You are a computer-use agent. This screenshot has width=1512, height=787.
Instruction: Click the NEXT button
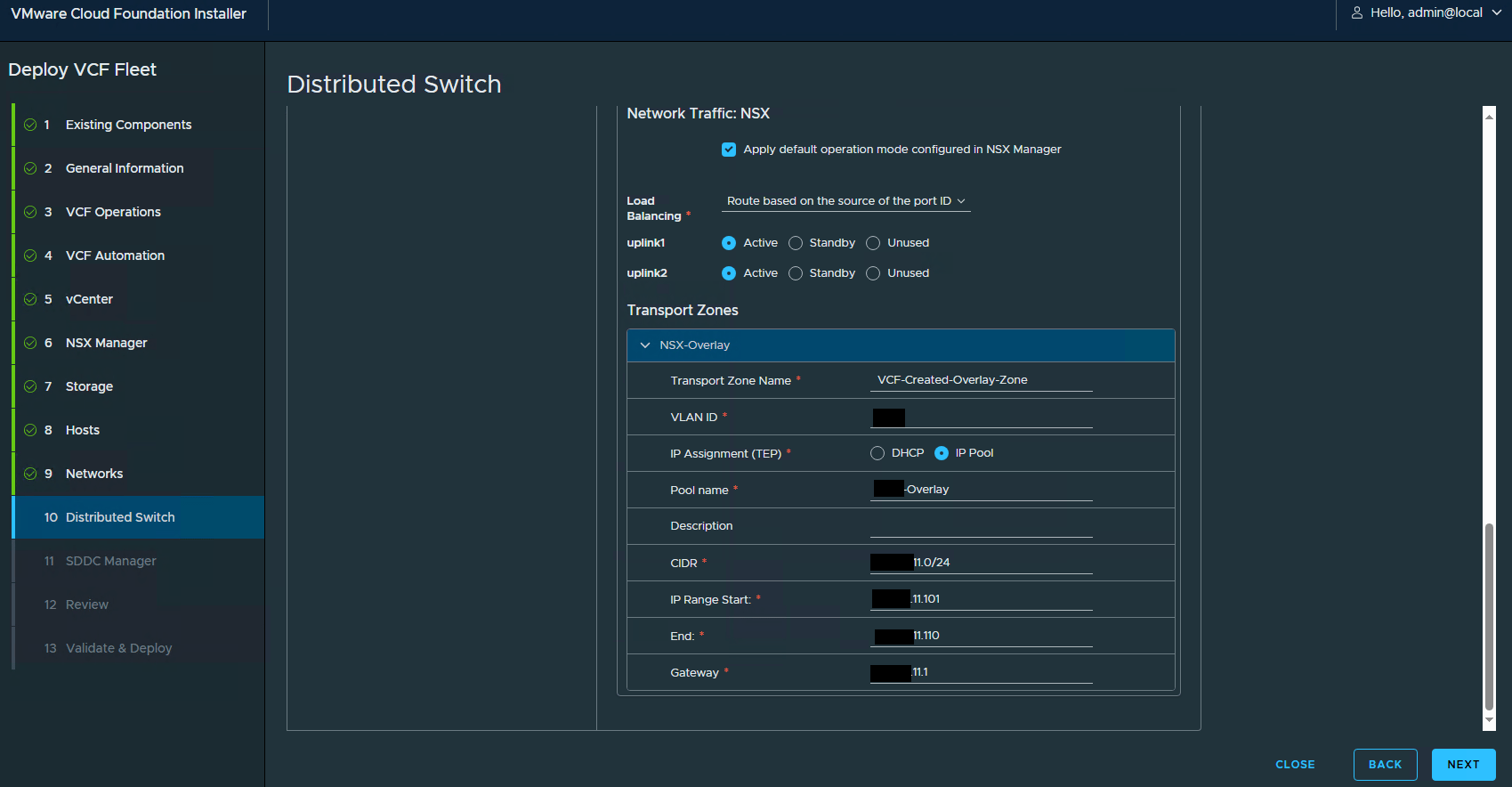pos(1463,765)
